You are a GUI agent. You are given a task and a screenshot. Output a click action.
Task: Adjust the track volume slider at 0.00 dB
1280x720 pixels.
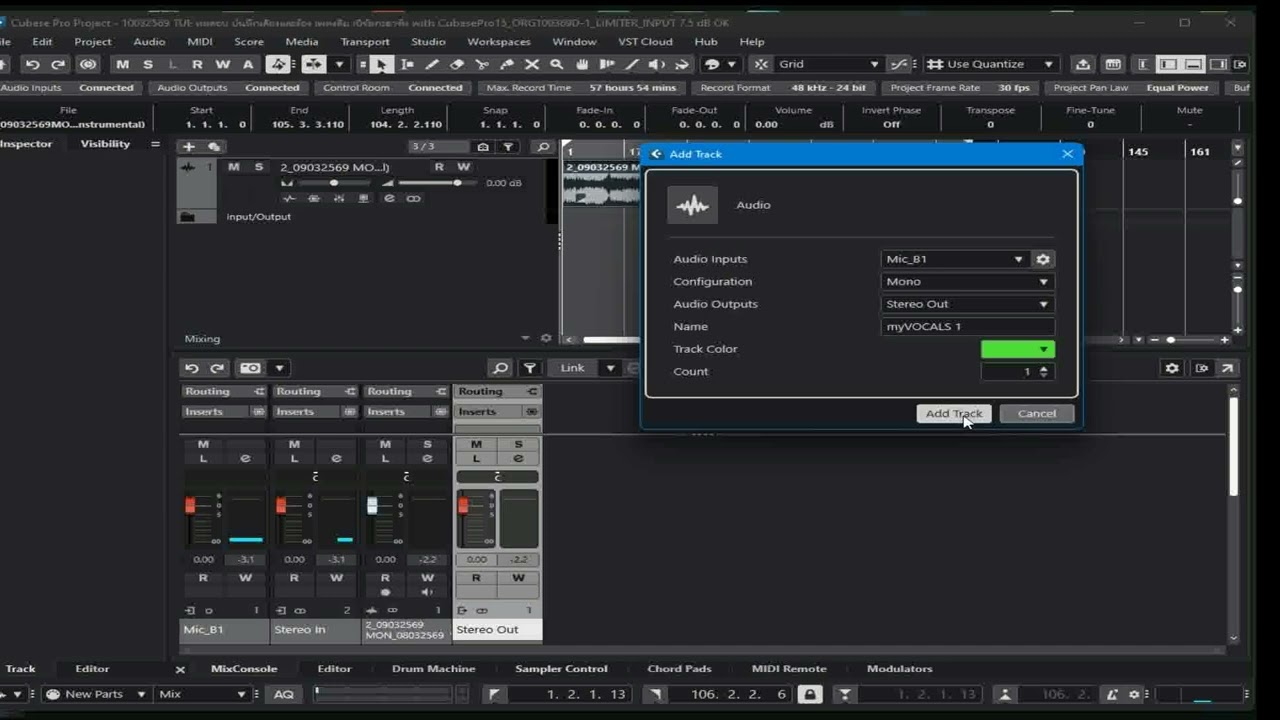point(436,183)
